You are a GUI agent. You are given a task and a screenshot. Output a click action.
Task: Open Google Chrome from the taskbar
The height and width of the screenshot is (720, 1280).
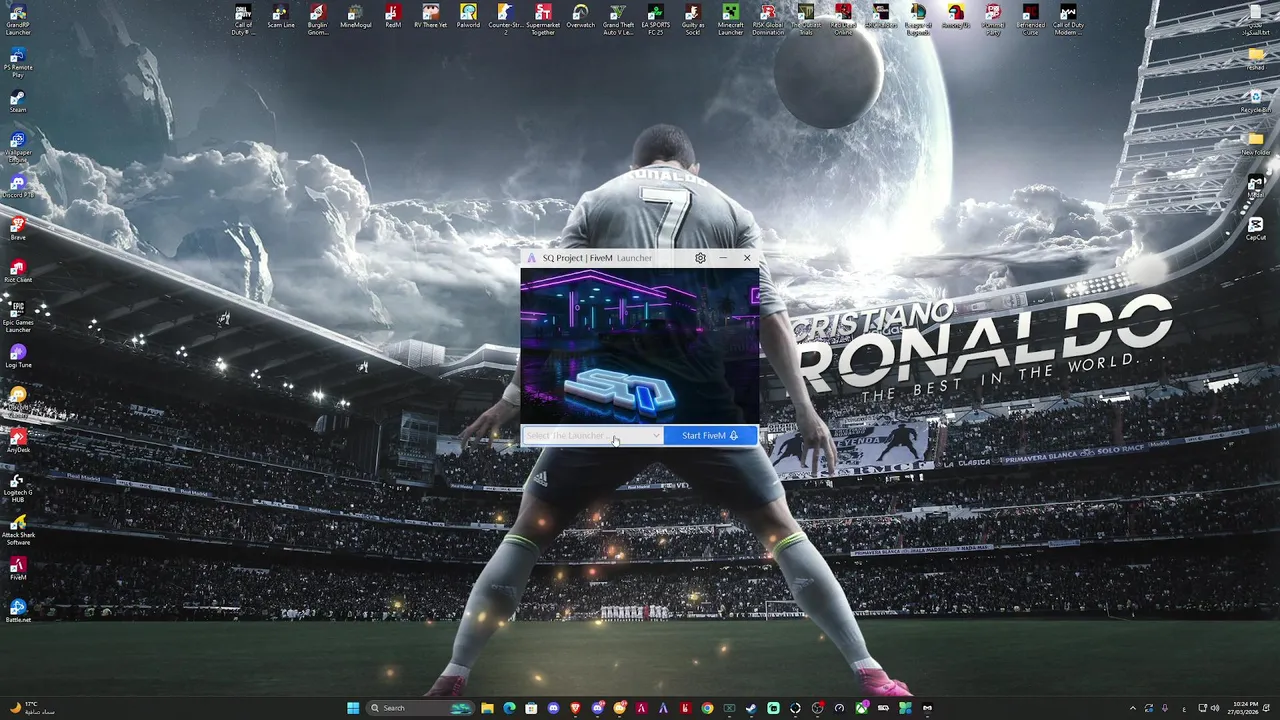(x=707, y=708)
